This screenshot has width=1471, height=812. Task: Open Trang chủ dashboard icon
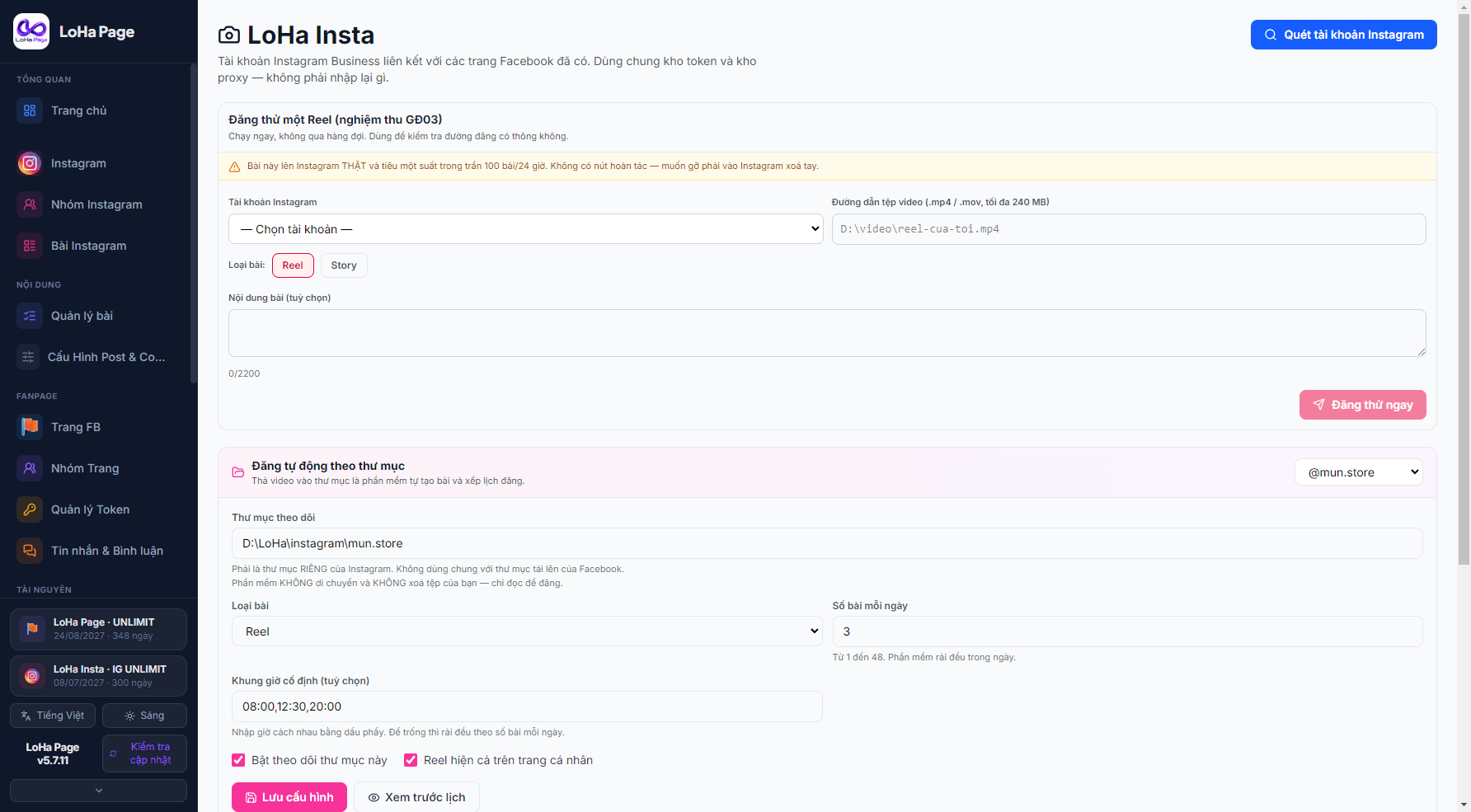(30, 110)
